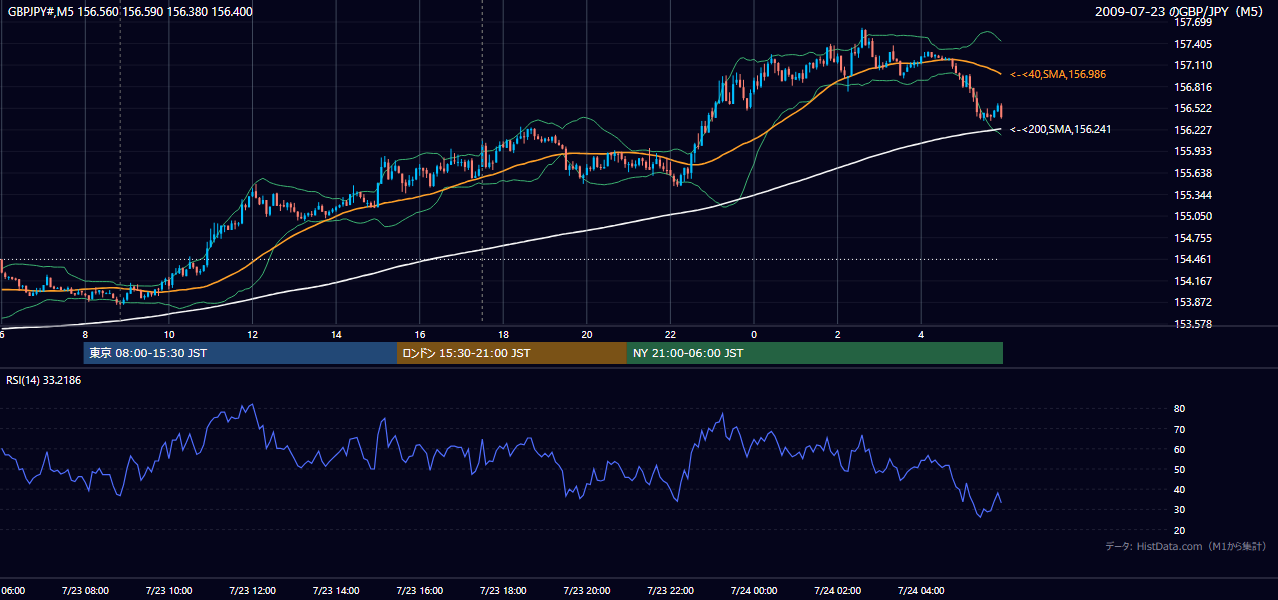Select the NY 21:00-06:00 JST session bar
This screenshot has height=600, width=1278.
pos(815,353)
